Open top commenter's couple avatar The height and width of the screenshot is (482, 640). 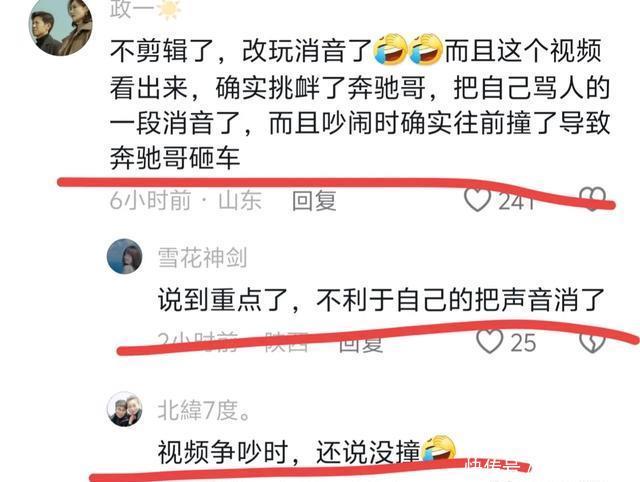pos(60,26)
